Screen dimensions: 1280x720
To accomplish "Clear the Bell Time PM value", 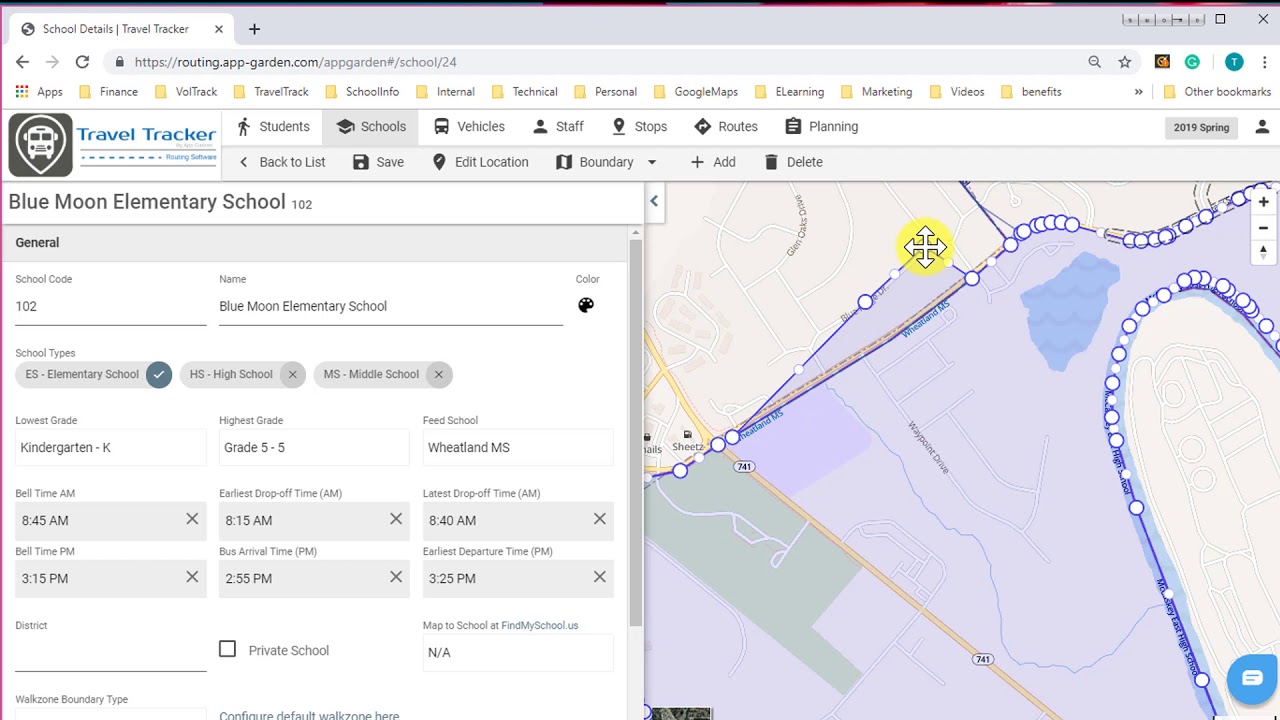I will click(192, 577).
